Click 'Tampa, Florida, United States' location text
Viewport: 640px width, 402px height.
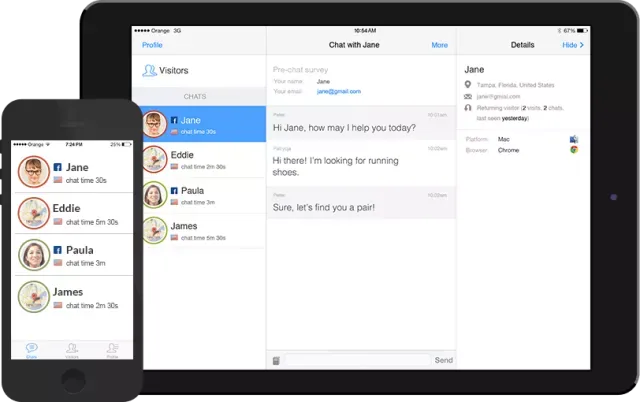pyautogui.click(x=516, y=85)
